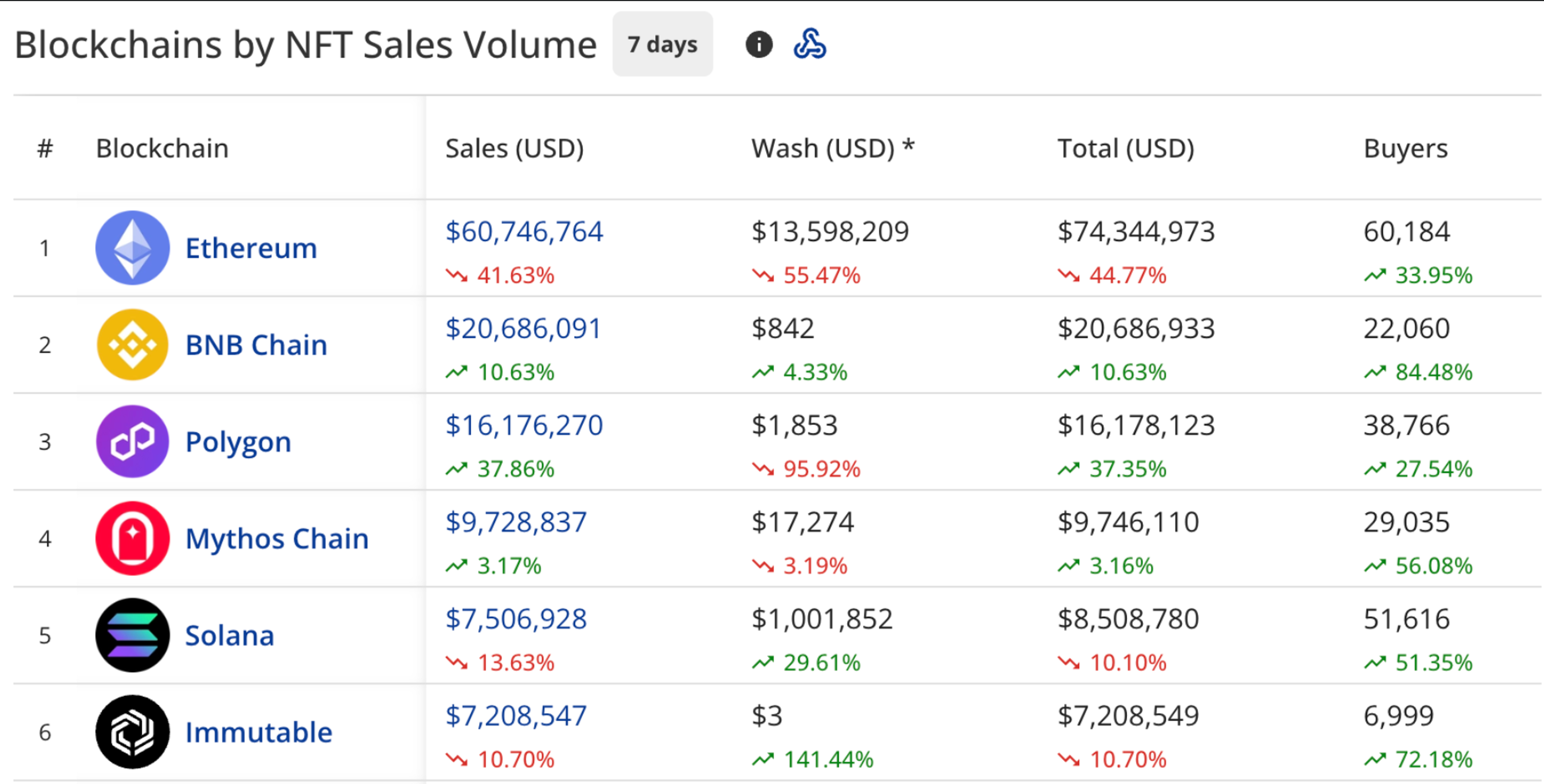Select Immutable buyers count 6,999
Screen dimensions: 1544x784
(x=1399, y=716)
